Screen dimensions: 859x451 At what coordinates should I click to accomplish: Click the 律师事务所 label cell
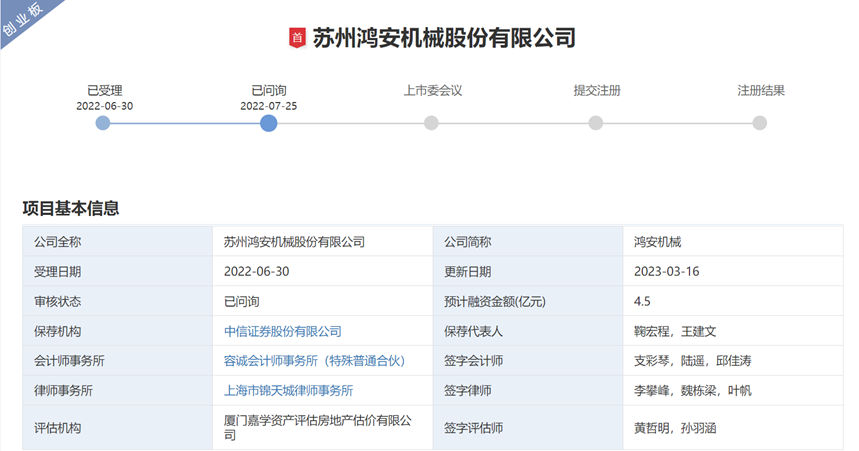[x=117, y=390]
